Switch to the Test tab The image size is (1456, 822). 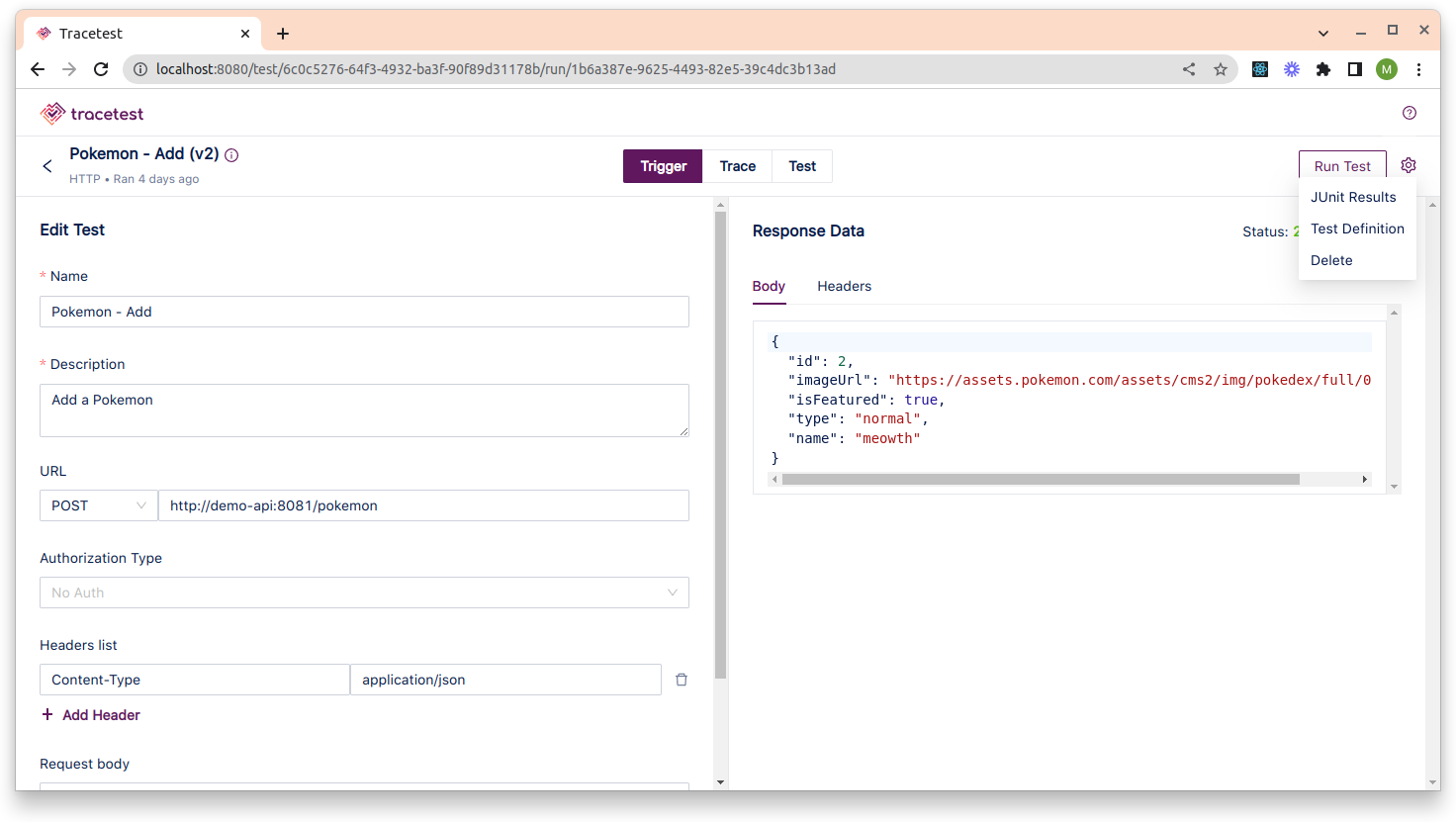pos(802,166)
